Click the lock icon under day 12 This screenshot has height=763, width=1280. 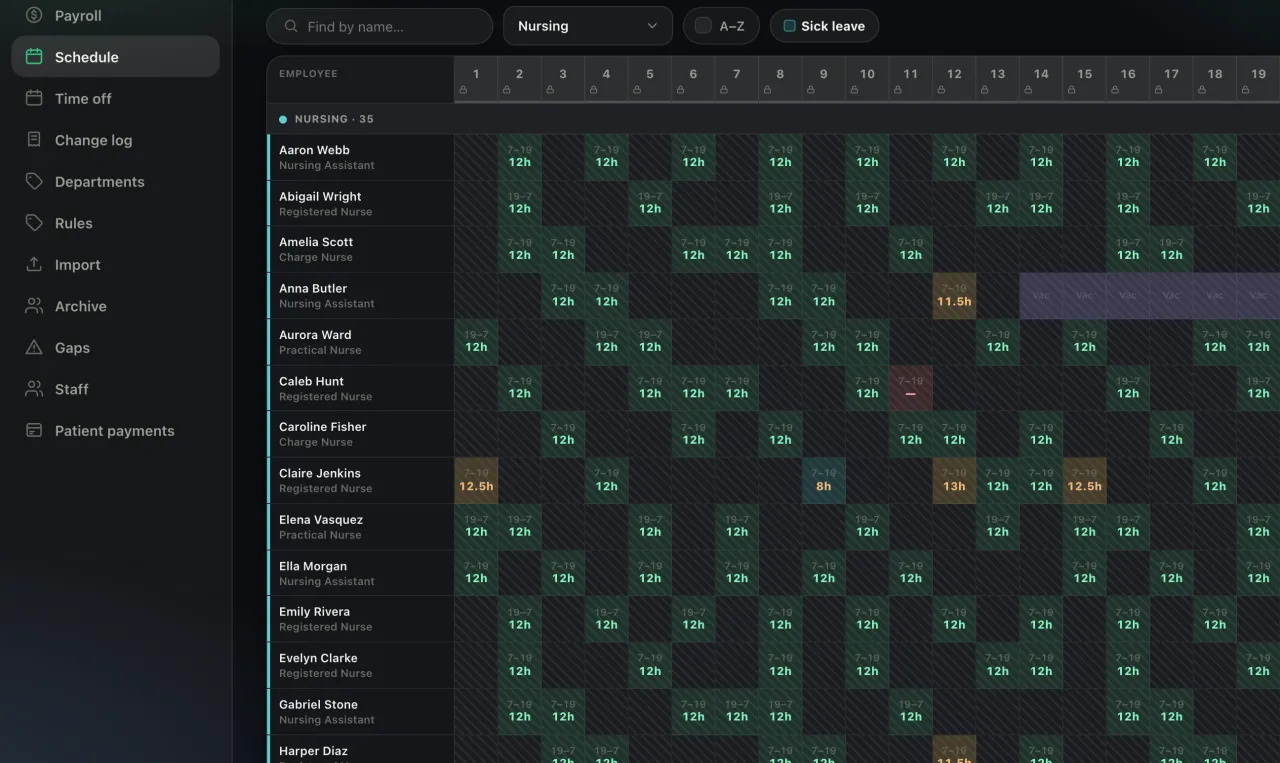pos(941,90)
